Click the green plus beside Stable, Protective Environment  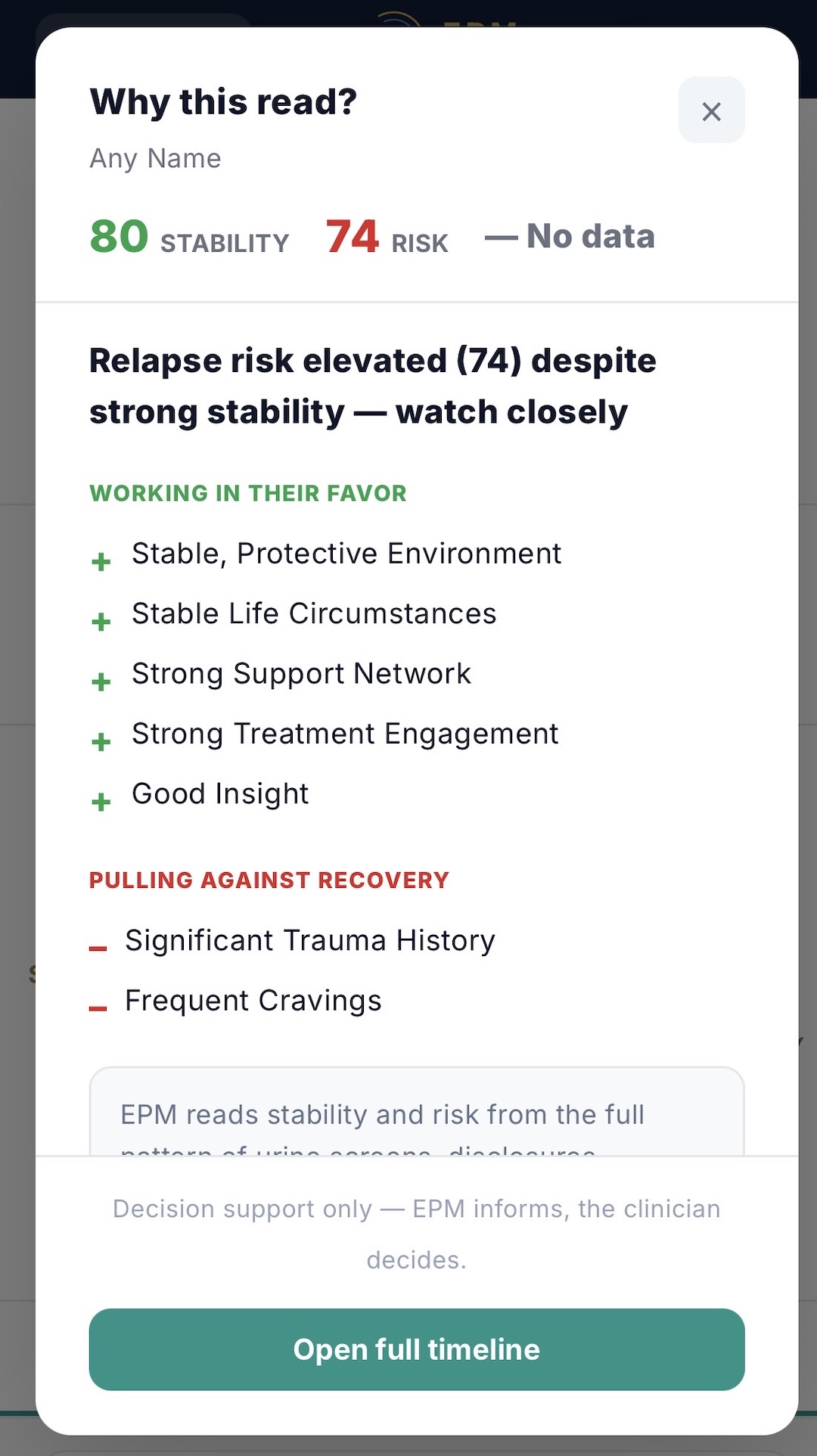(101, 562)
